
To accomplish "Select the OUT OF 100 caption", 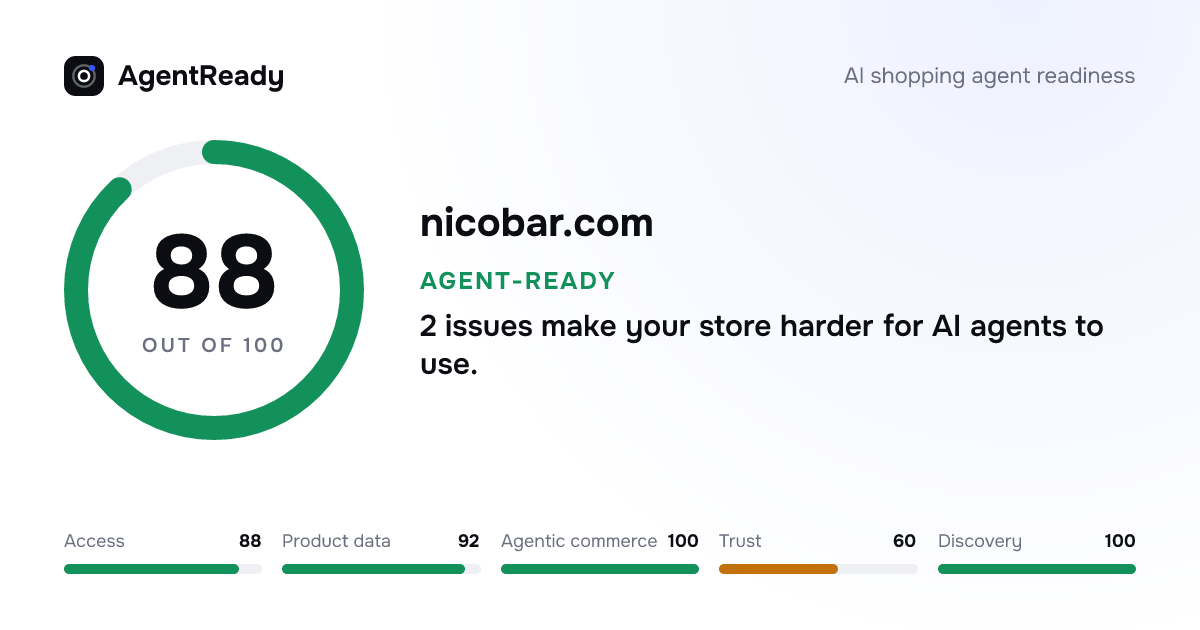I will pyautogui.click(x=213, y=345).
